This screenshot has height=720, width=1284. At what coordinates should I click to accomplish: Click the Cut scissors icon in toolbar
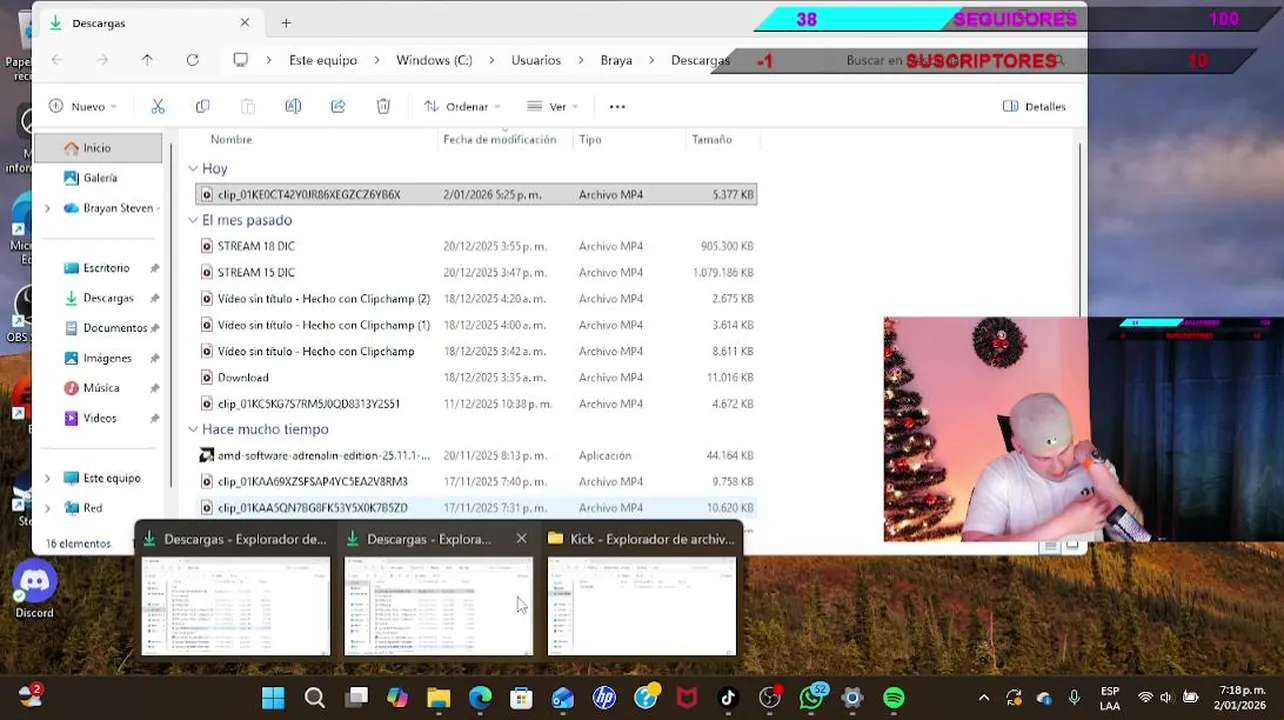pyautogui.click(x=157, y=106)
